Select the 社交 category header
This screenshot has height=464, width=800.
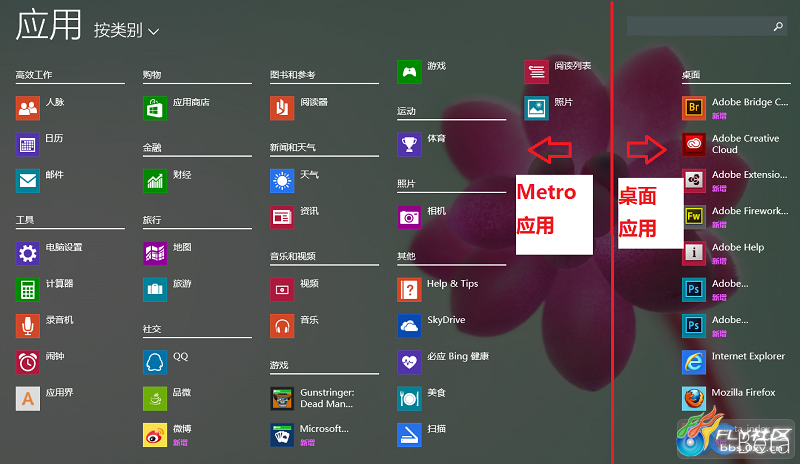point(152,329)
